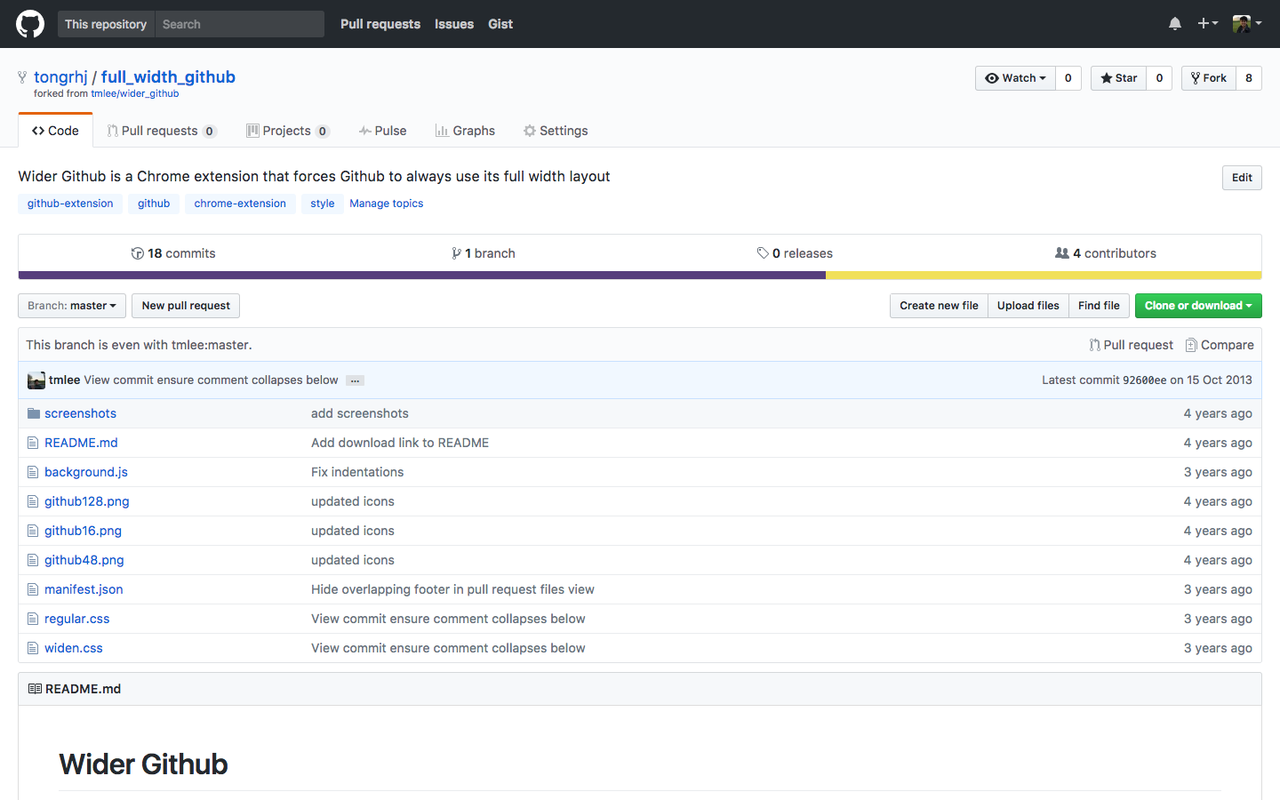Open Clone or download dropdown

(x=1198, y=306)
